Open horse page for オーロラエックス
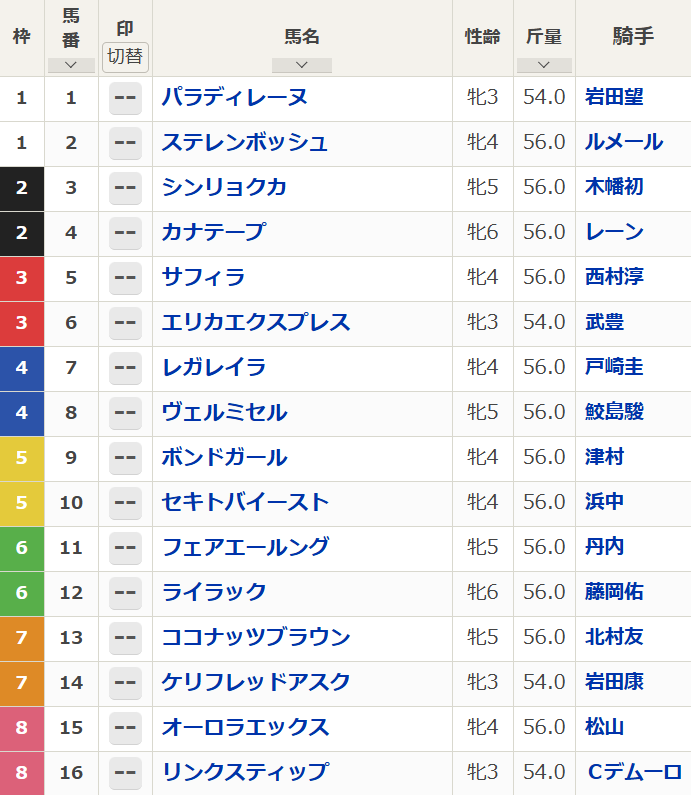The height and width of the screenshot is (795, 691). [245, 727]
